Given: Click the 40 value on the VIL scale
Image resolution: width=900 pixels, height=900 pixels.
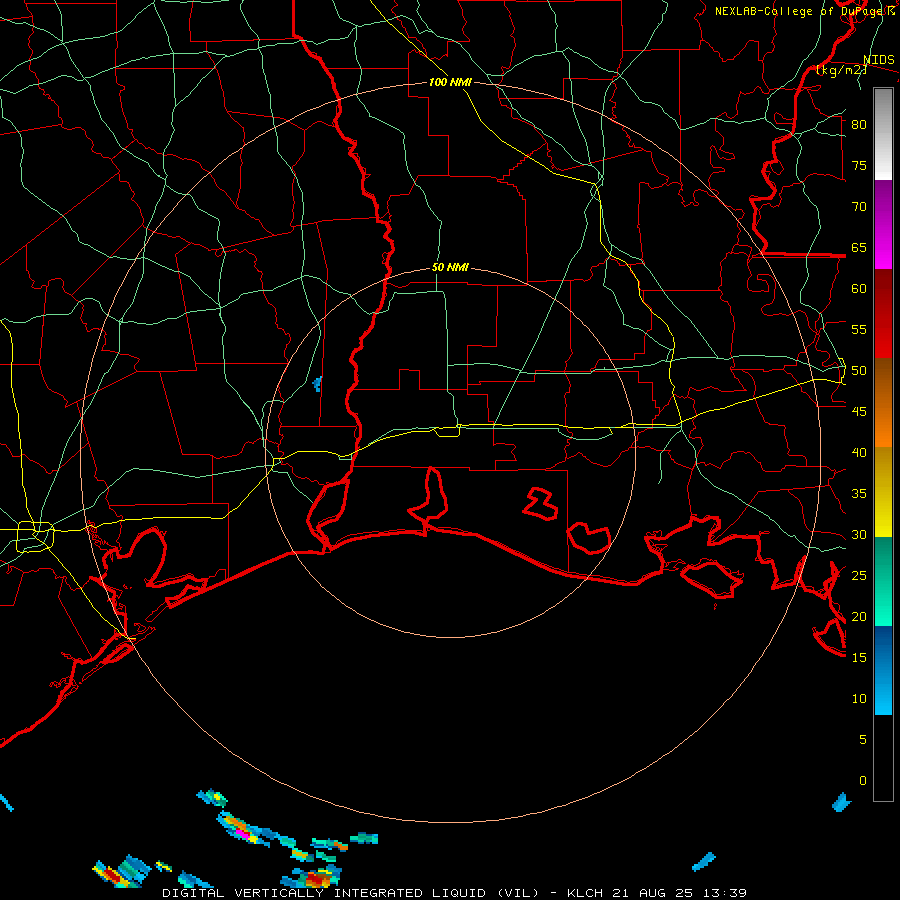Looking at the screenshot, I should (x=859, y=452).
